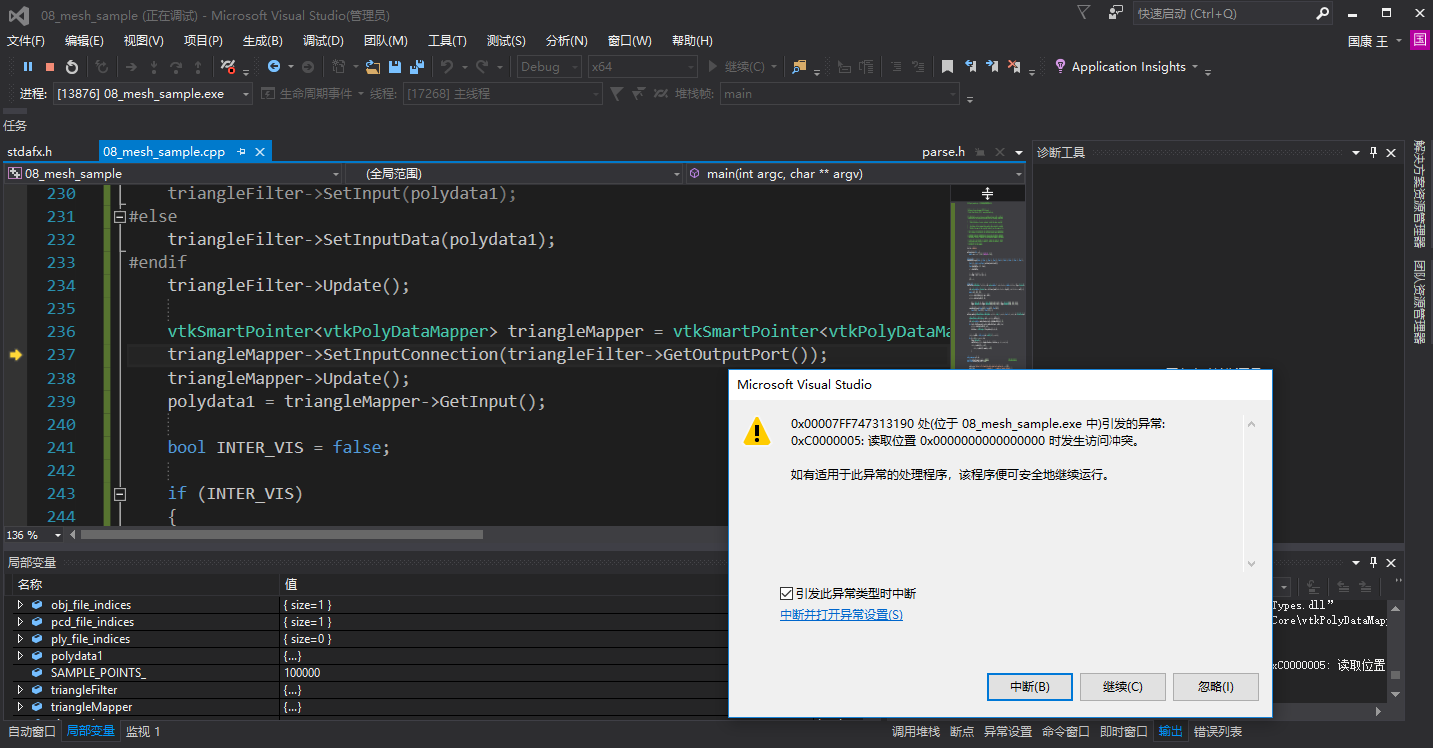Step into the next function call
This screenshot has height=748, width=1433.
154,66
